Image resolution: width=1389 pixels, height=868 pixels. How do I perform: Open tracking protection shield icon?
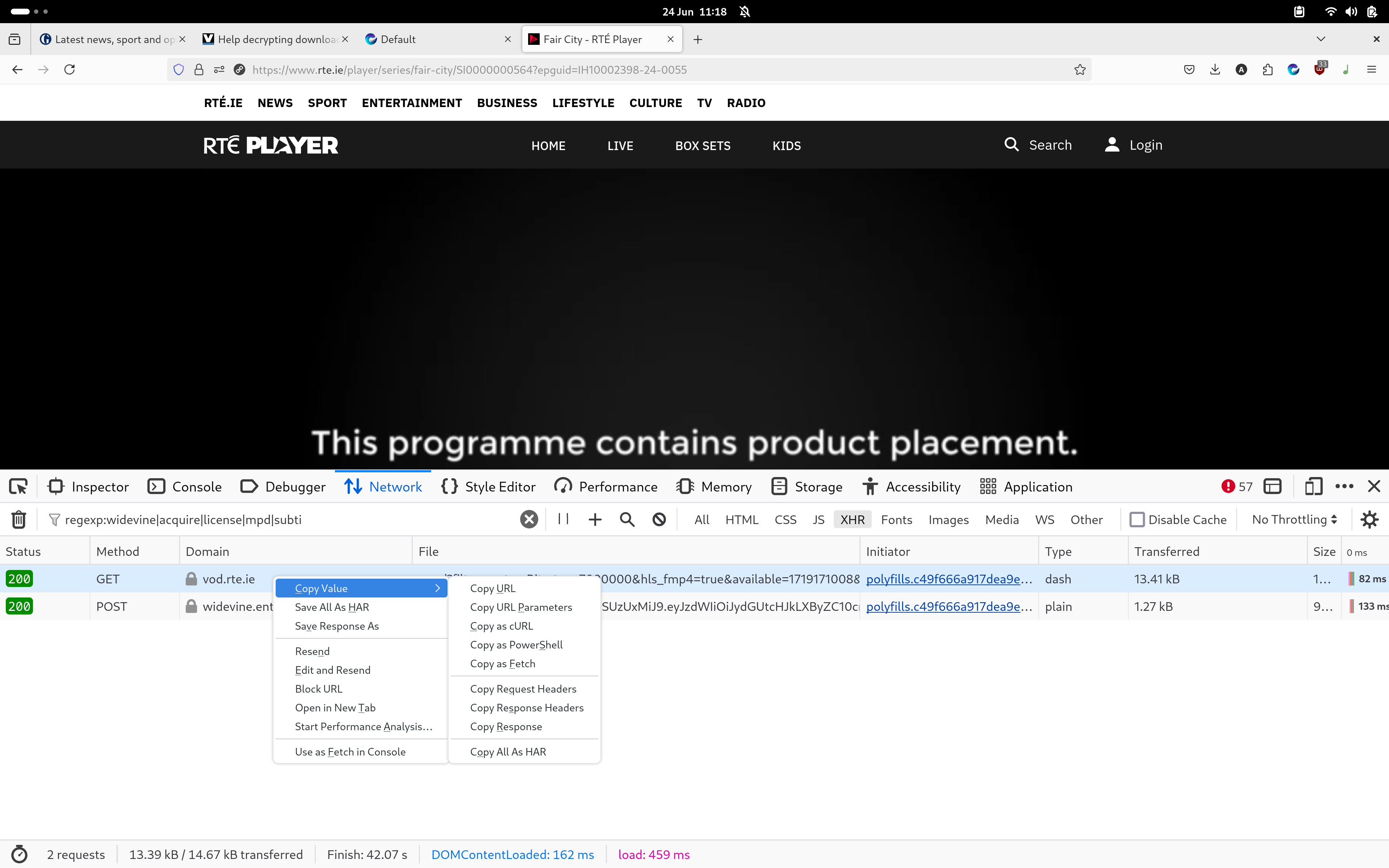click(x=178, y=69)
